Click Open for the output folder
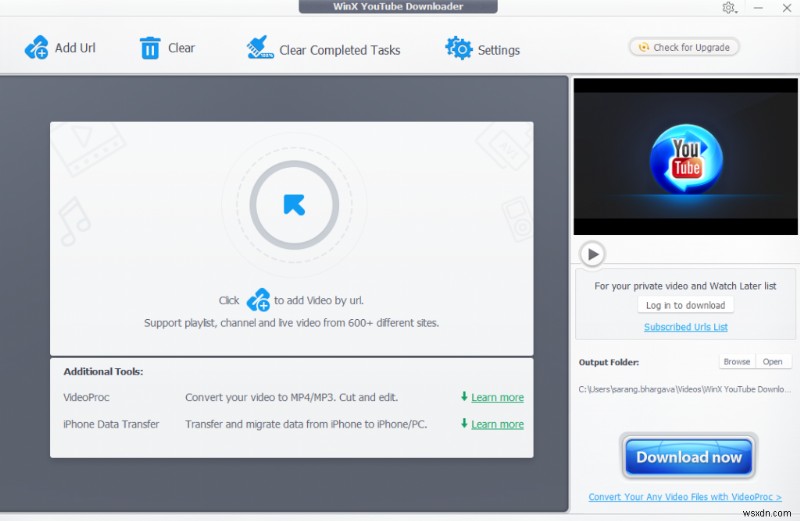This screenshot has width=800, height=521. [x=772, y=361]
